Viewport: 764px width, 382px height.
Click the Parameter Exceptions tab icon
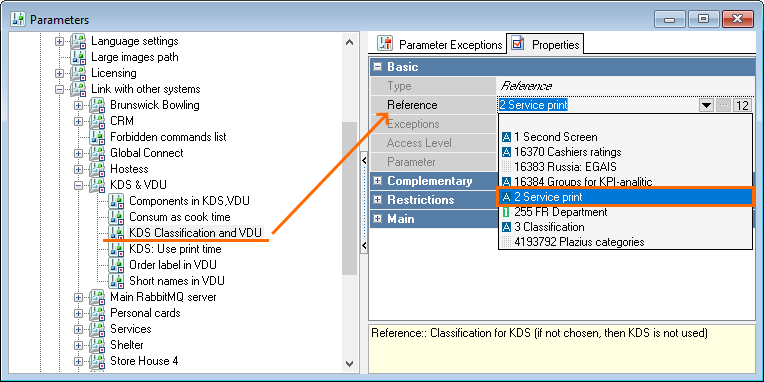(385, 44)
